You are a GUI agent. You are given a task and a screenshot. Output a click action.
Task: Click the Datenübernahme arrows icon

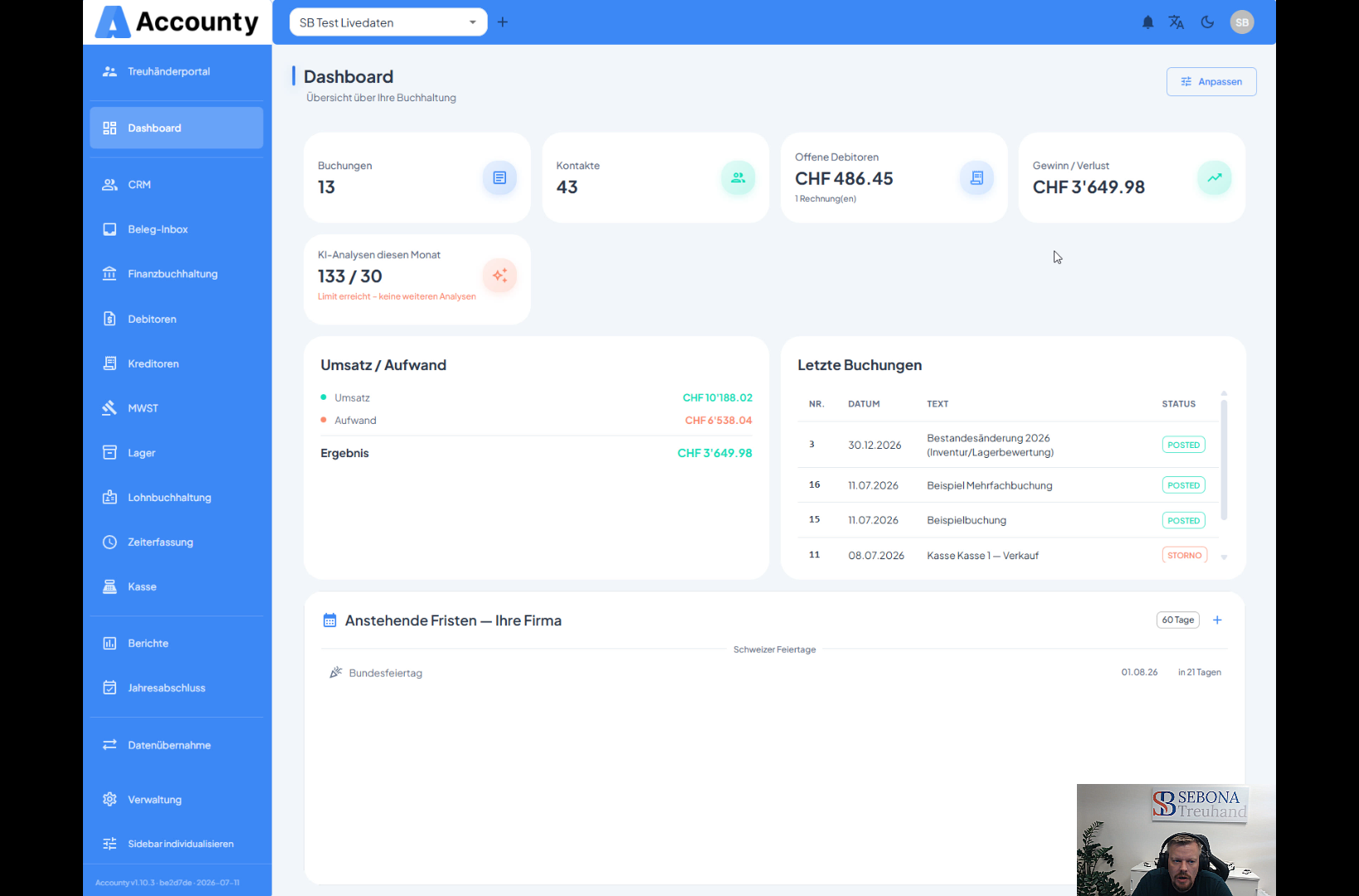coord(110,745)
